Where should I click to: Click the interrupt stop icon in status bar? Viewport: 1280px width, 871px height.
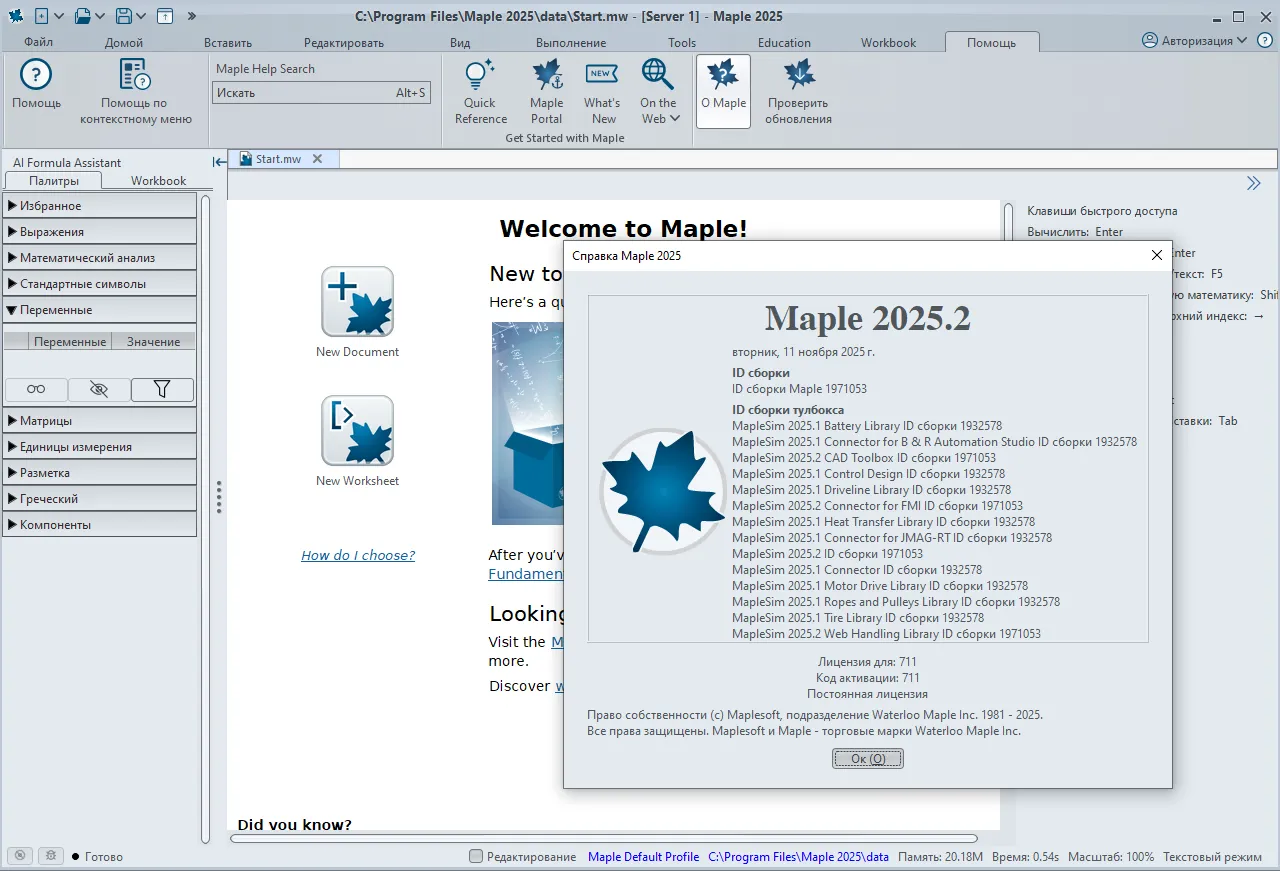click(20, 856)
